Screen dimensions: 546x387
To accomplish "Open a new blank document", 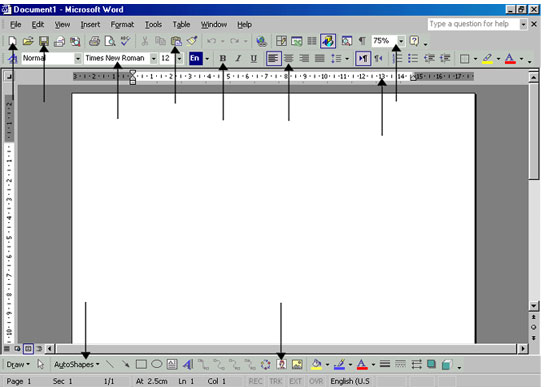I will tap(13, 41).
